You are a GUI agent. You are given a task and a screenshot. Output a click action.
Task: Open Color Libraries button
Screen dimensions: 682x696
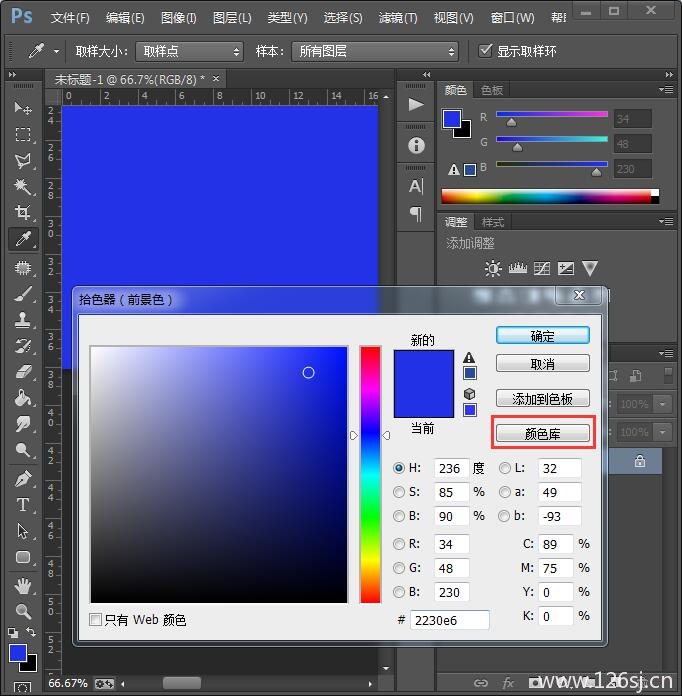[x=543, y=433]
